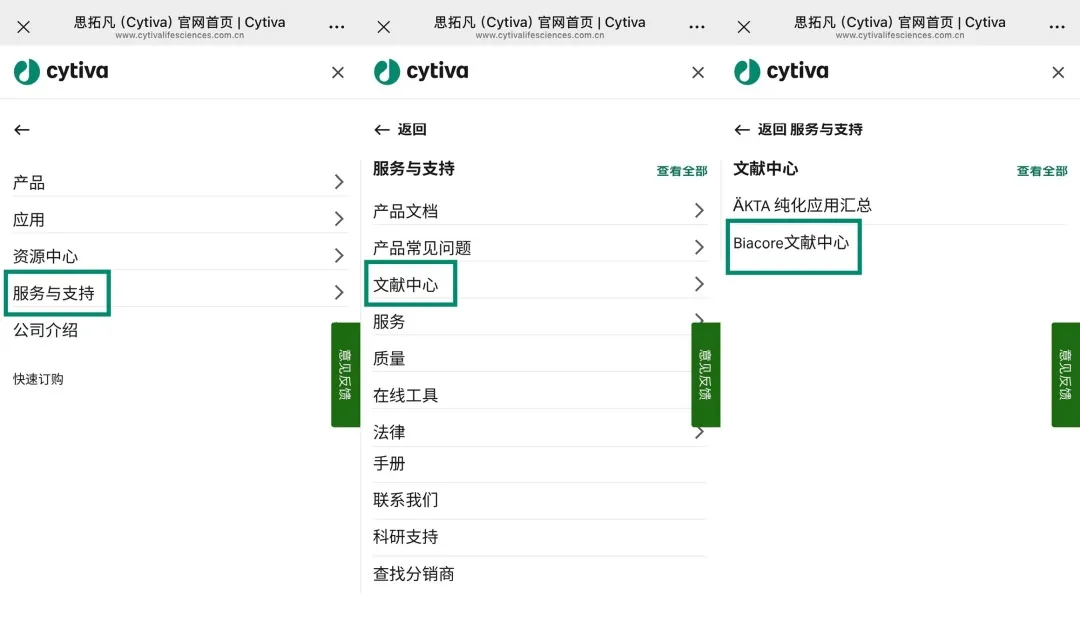
Task: Click the back arrow above the 产品 item
Action: click(22, 130)
